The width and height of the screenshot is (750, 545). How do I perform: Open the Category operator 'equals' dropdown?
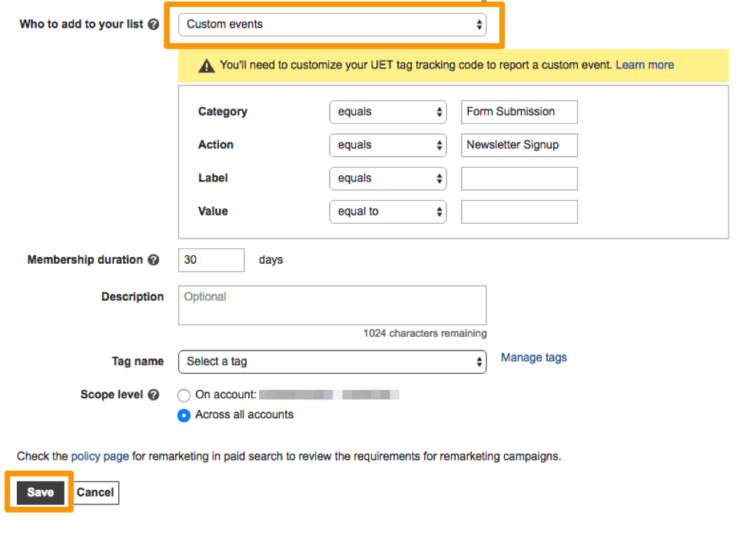pyautogui.click(x=388, y=112)
